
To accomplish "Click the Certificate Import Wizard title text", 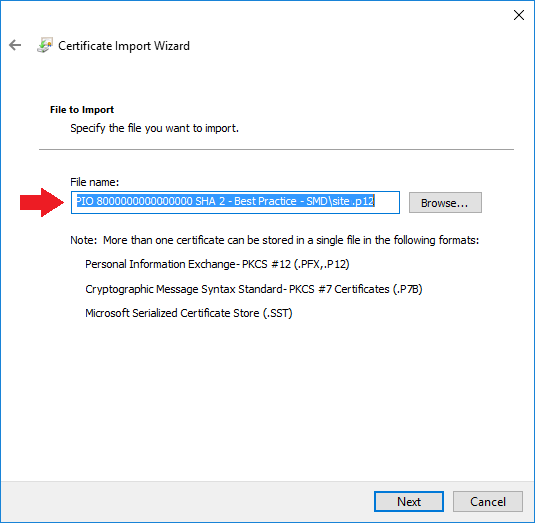I will coord(124,46).
